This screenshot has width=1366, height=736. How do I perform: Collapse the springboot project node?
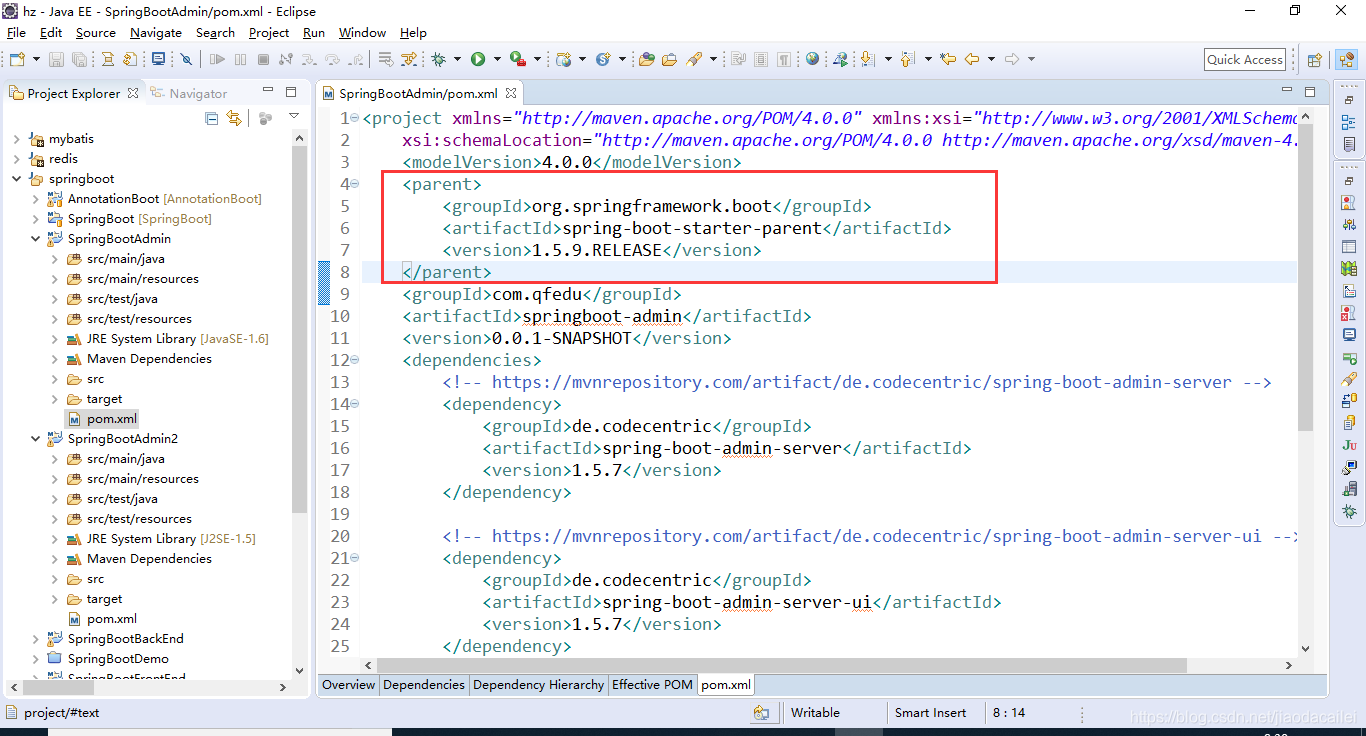pyautogui.click(x=17, y=179)
